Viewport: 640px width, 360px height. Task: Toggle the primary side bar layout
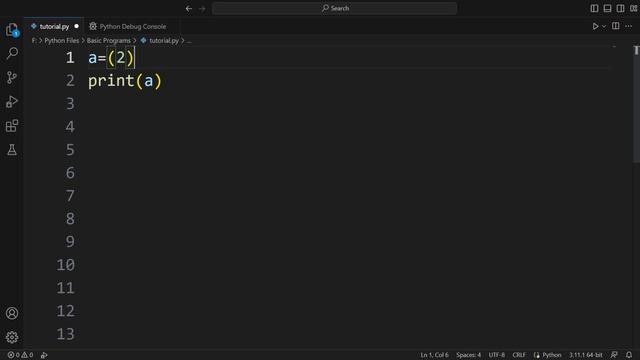[x=594, y=8]
